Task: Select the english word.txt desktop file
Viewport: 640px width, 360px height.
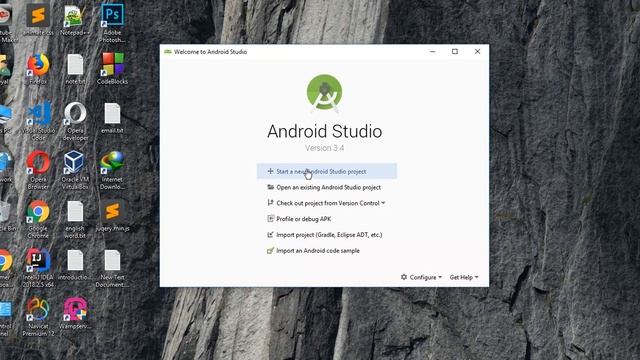Action: (x=75, y=219)
